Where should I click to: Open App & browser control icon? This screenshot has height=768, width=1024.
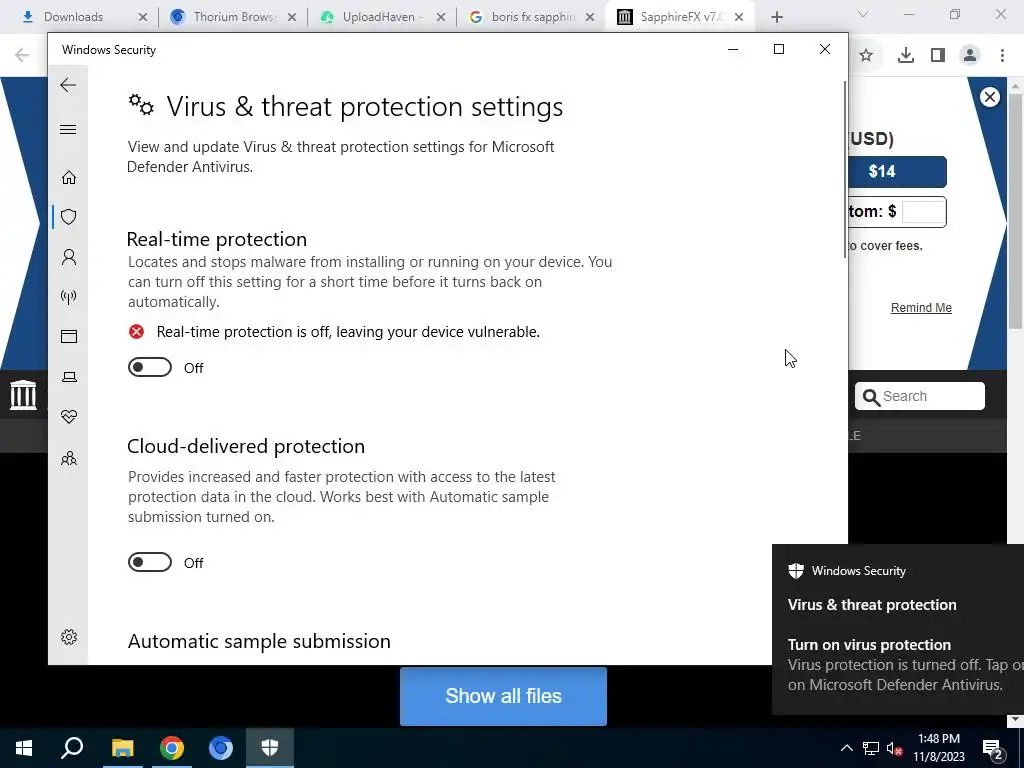69,336
